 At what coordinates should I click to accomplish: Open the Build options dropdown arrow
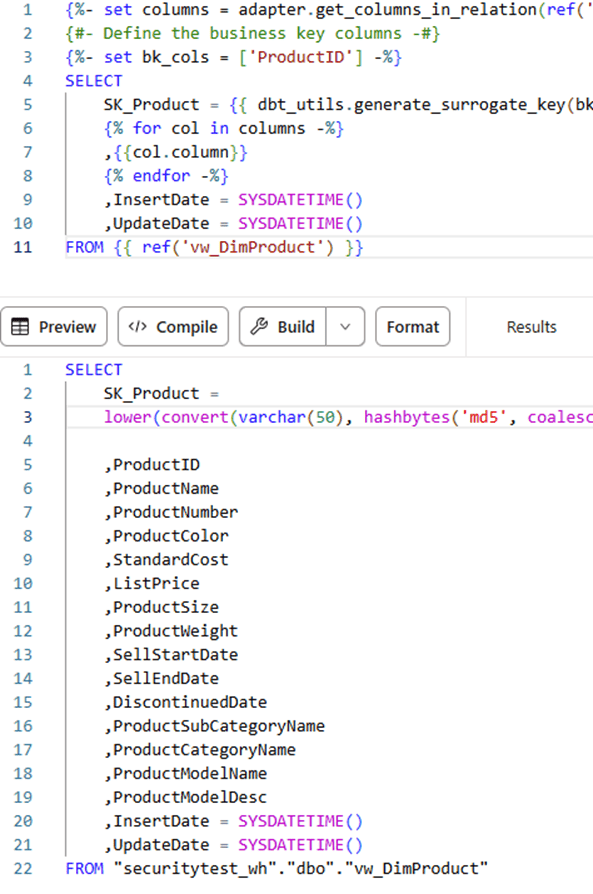[345, 327]
